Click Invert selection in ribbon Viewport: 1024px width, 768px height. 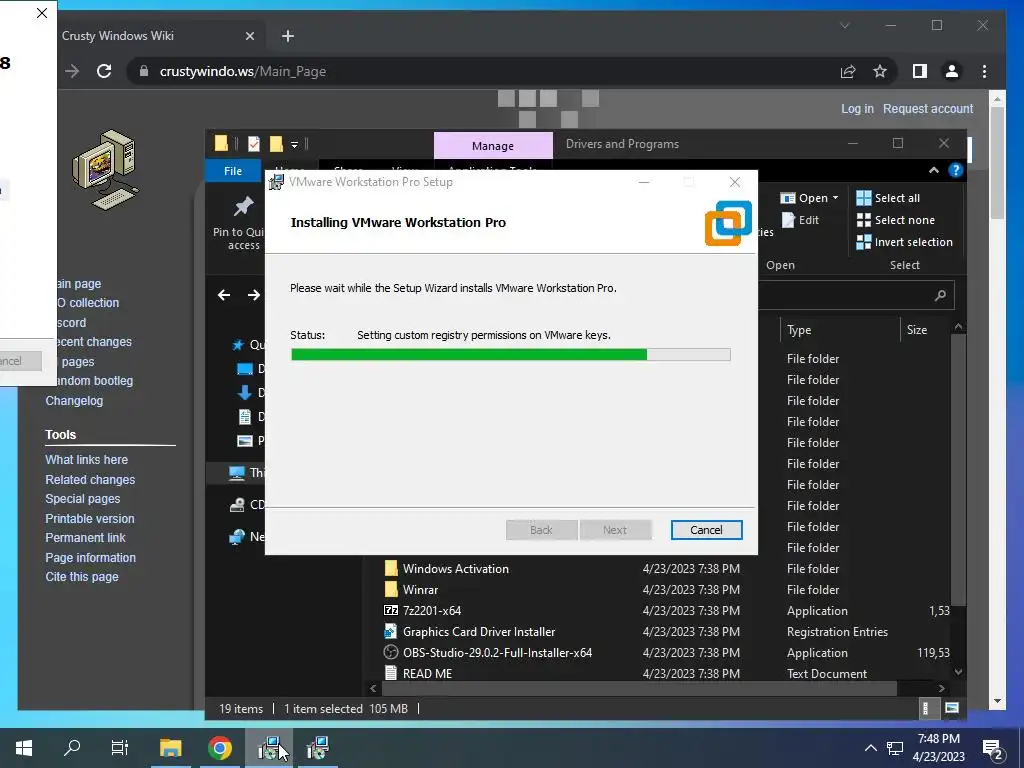904,242
